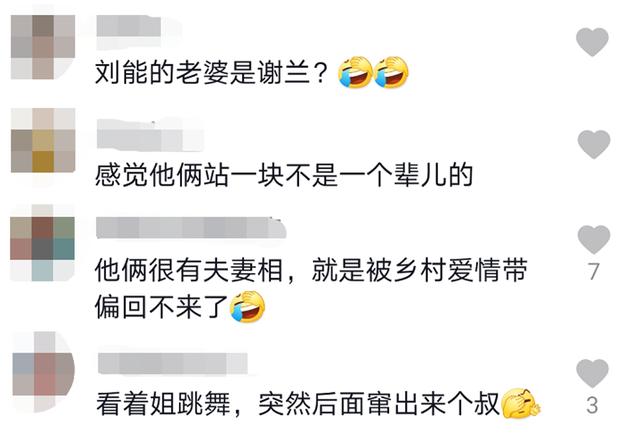
Task: Open second commenter's avatar with yellow tones
Action: (43, 140)
